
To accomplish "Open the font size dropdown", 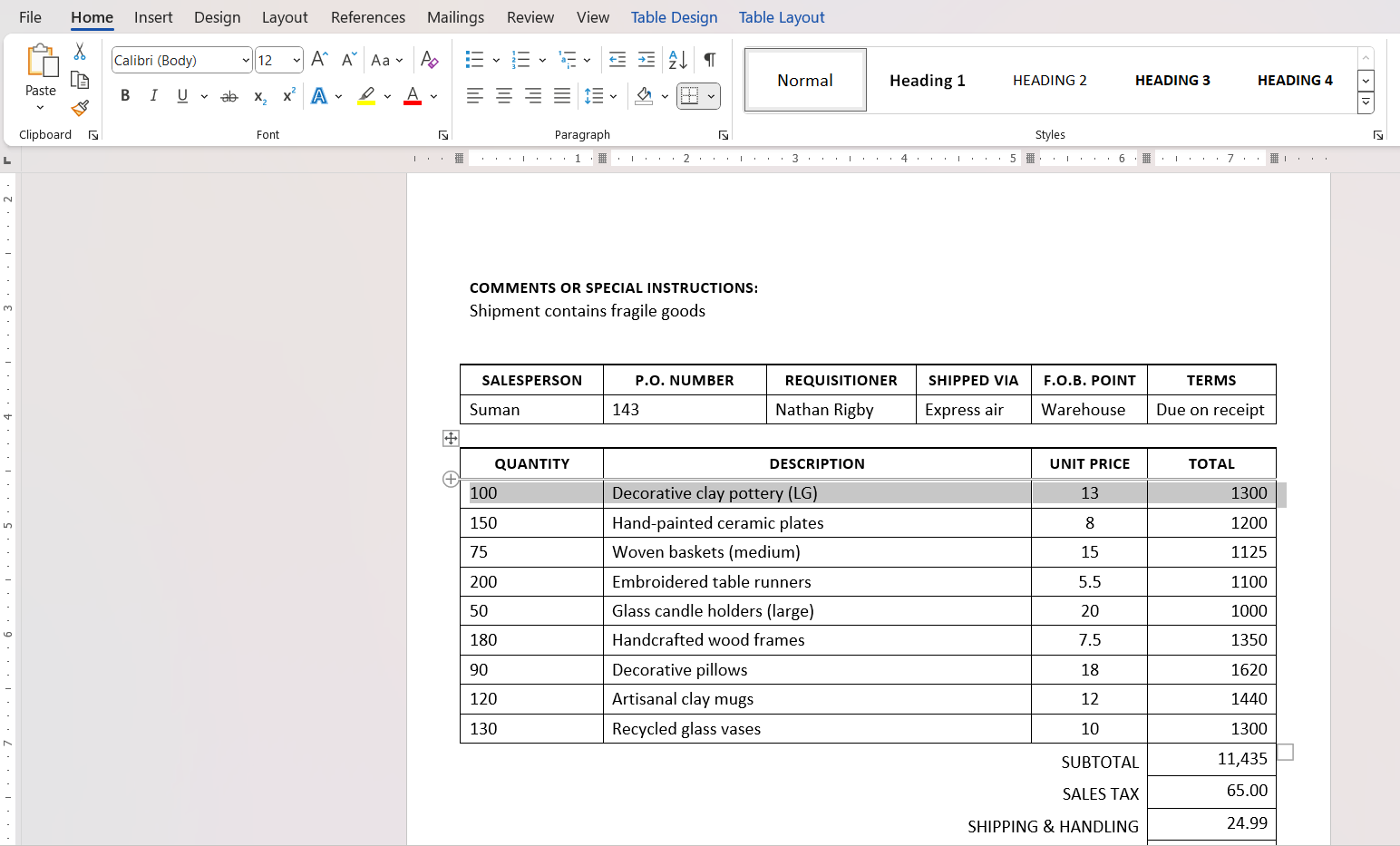I will pyautogui.click(x=297, y=60).
